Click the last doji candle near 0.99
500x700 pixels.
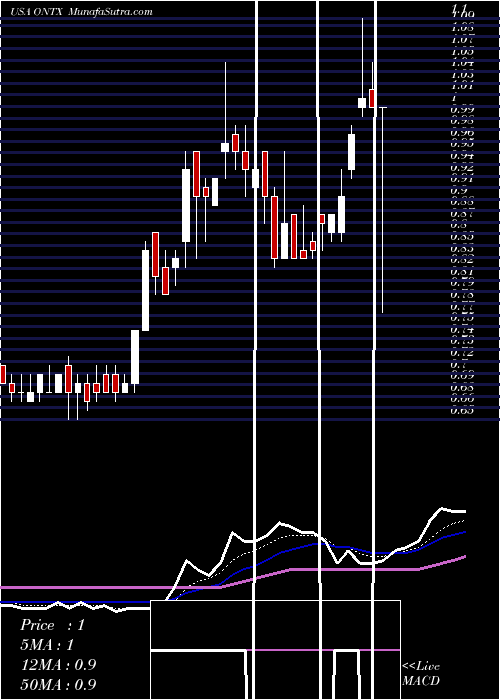click(x=383, y=210)
